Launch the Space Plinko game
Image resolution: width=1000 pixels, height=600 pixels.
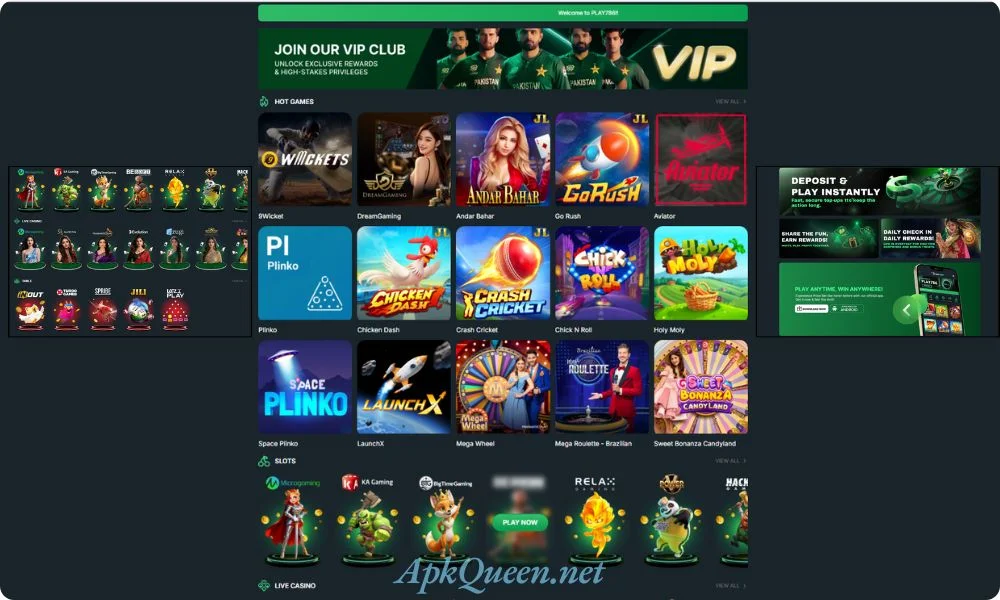(305, 387)
